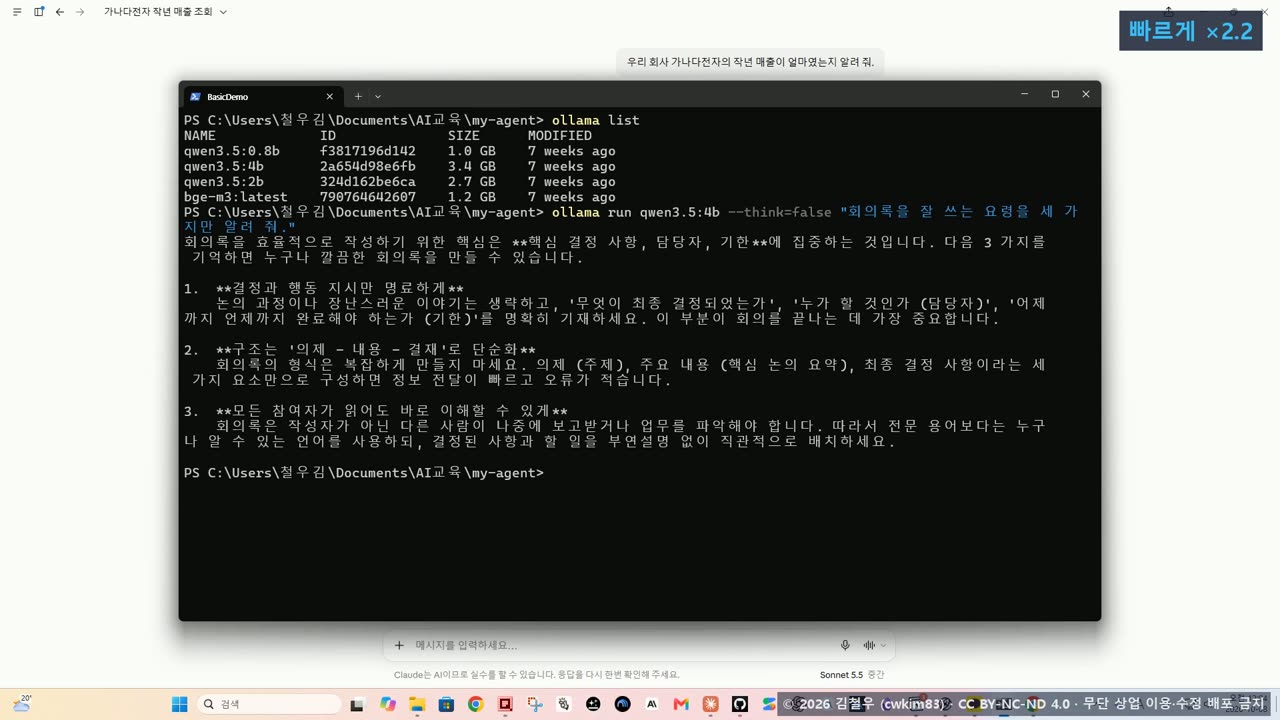1280x720 pixels.
Task: Open the orange Claude app taskbar icon
Action: tap(710, 704)
